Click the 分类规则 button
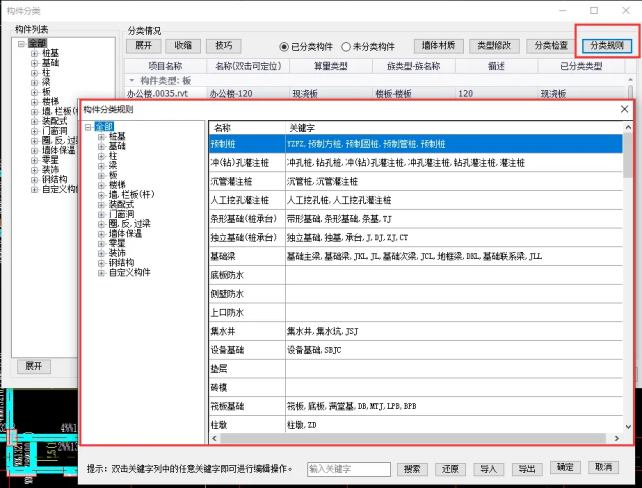 pos(605,46)
